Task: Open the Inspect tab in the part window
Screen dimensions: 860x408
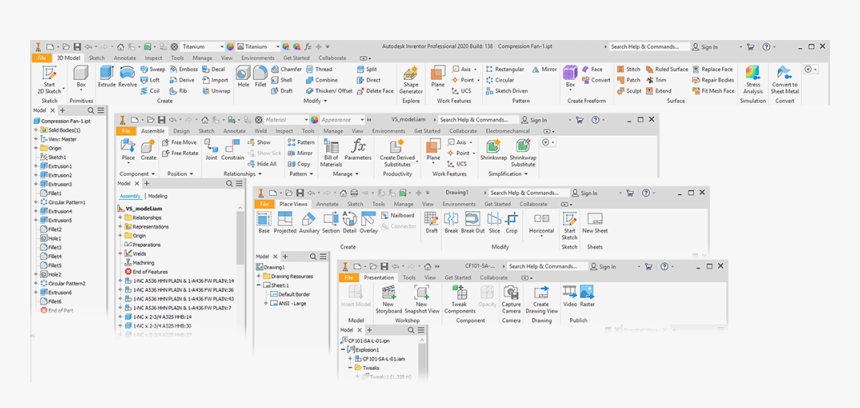Action: (154, 58)
